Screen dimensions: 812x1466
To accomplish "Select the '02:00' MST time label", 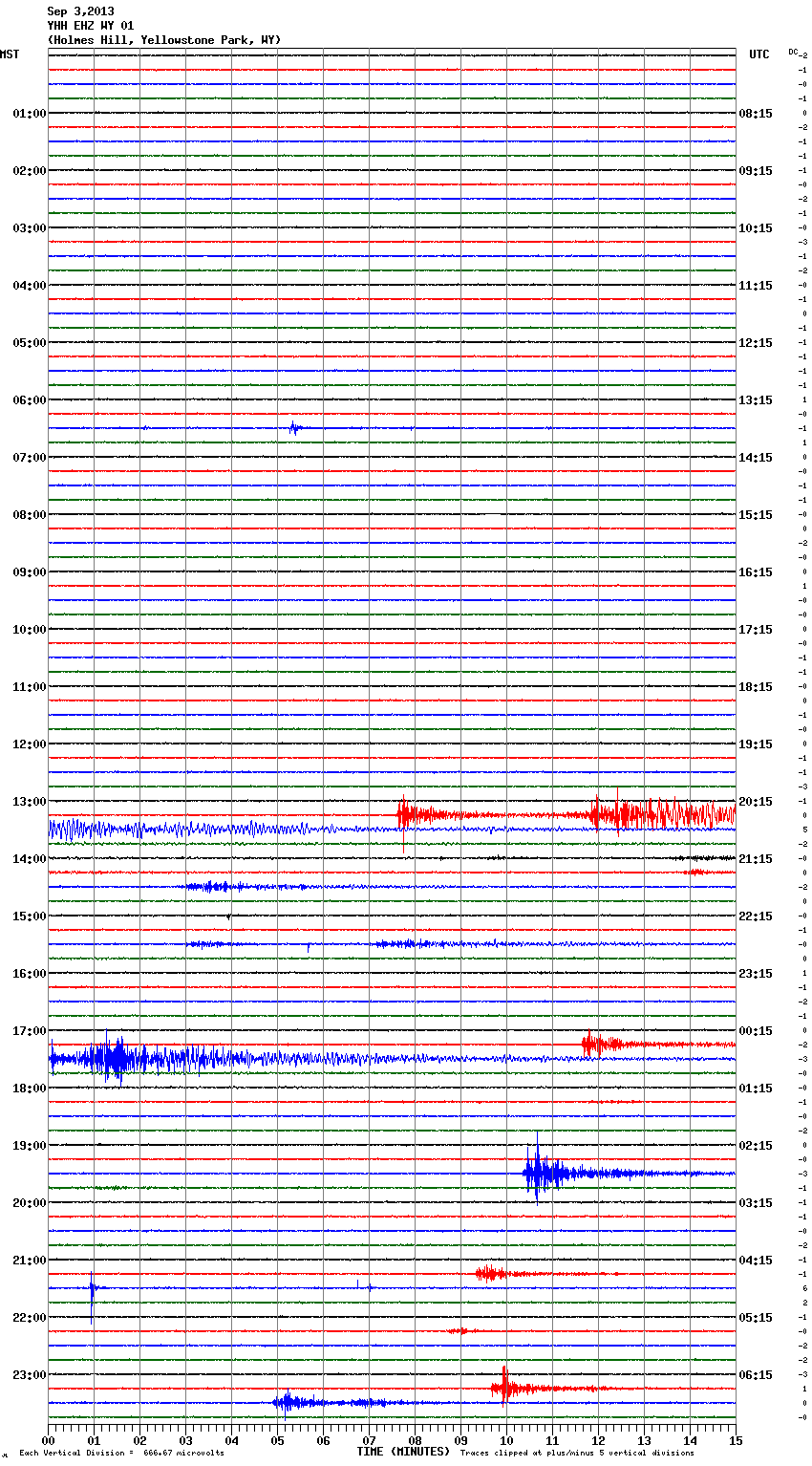I will 30,171.
